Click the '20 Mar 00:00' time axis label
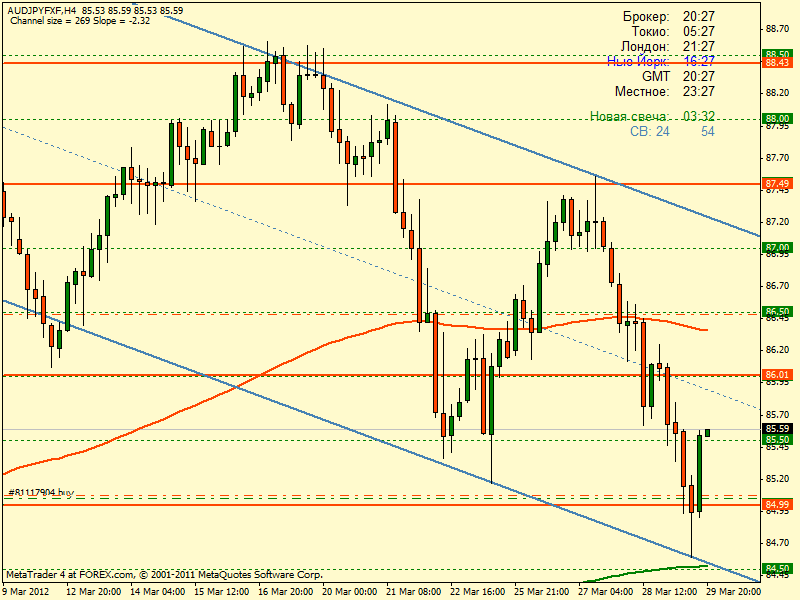The width and height of the screenshot is (800, 600). (350, 592)
